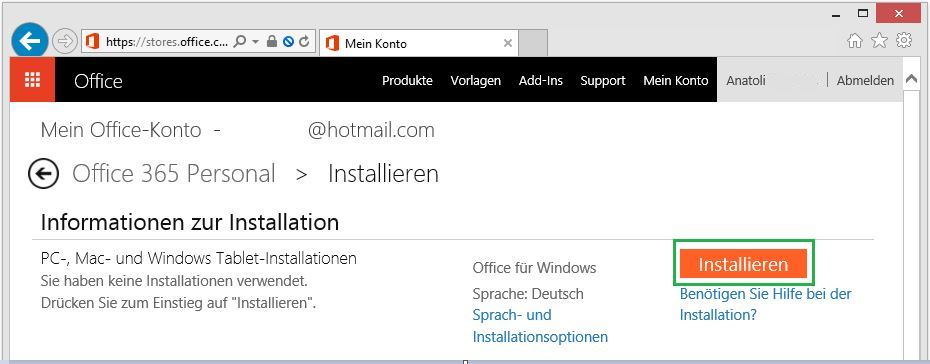Viewport: 930px width, 364px height.
Task: Click the Informationen zur Installation heading
Action: coord(190,222)
